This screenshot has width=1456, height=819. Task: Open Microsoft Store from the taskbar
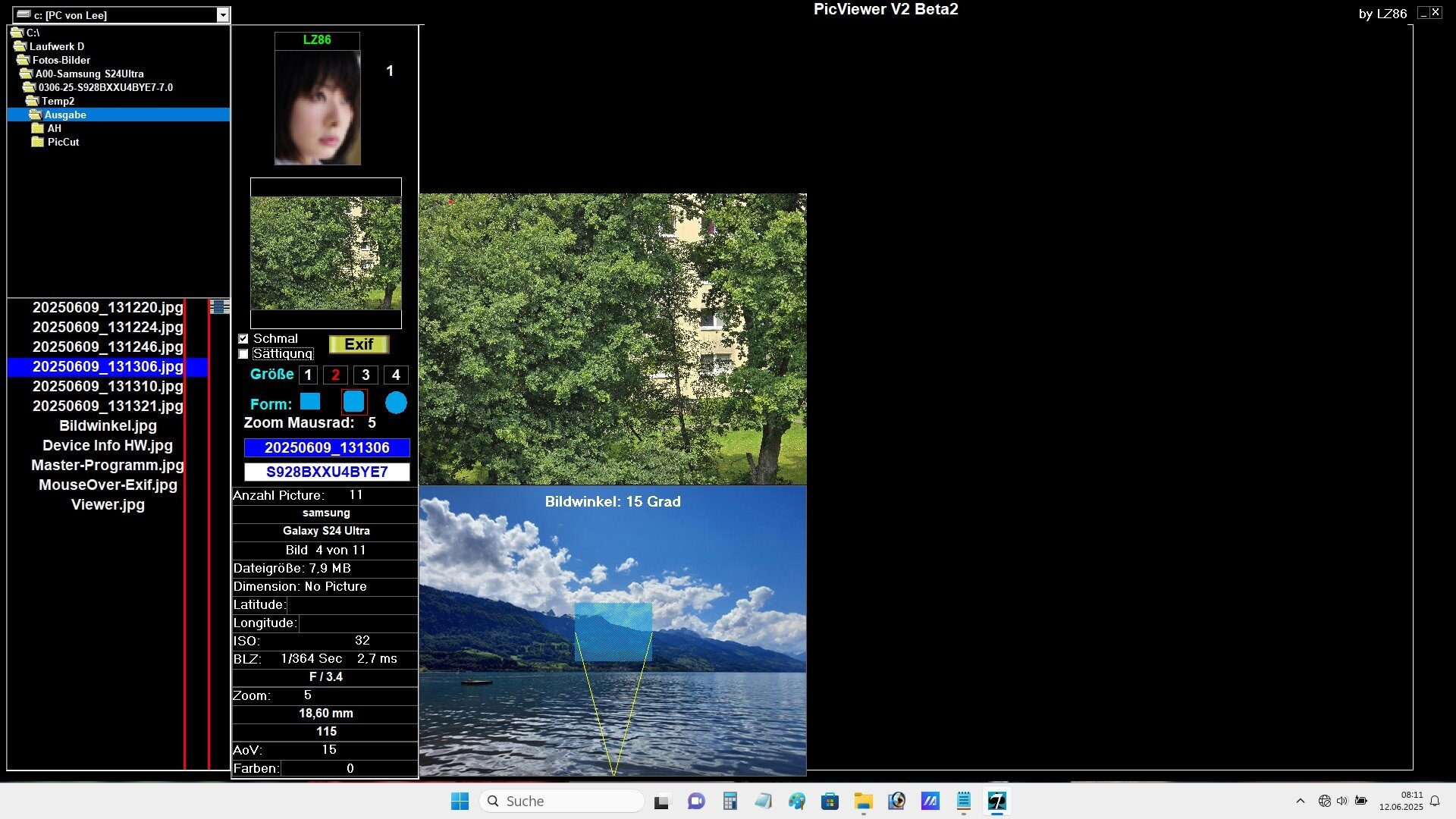coord(830,801)
